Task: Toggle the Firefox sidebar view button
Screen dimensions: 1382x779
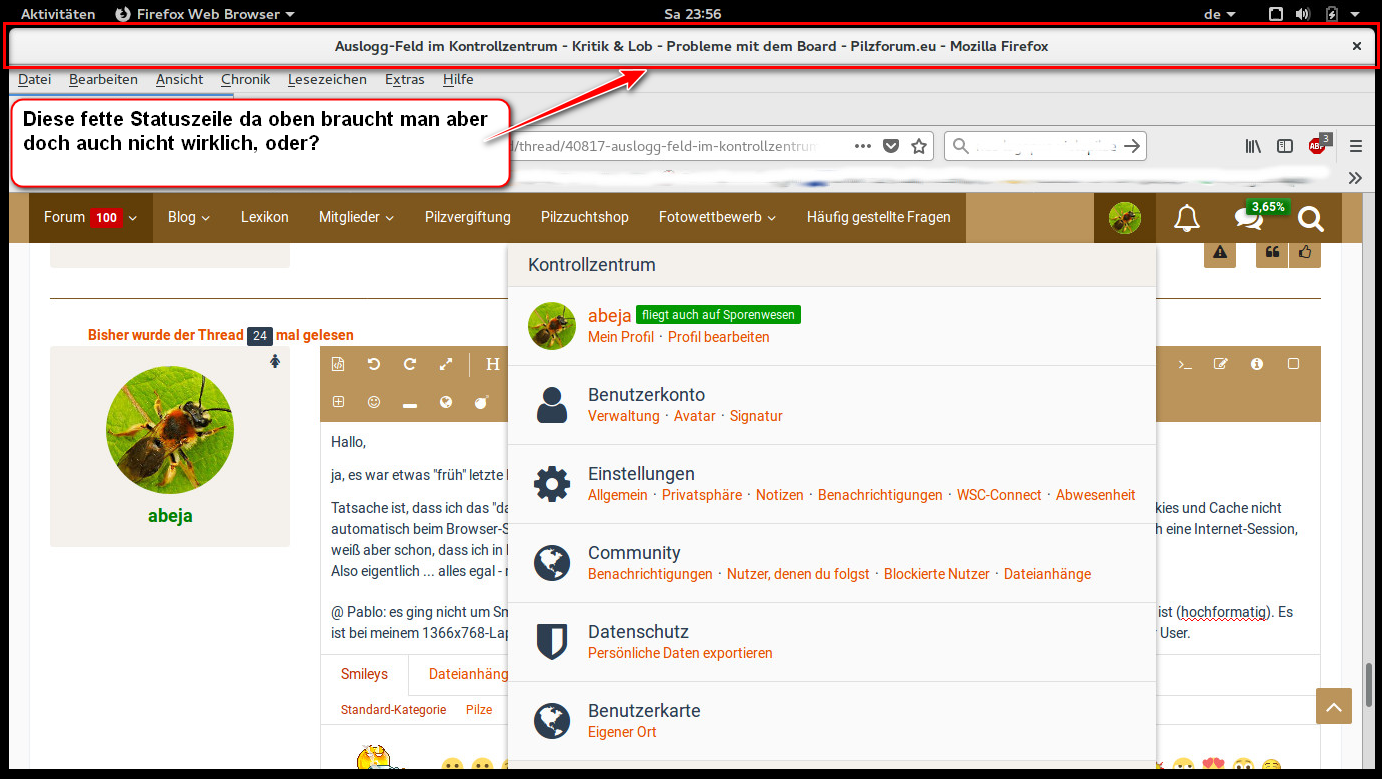Action: tap(1285, 146)
